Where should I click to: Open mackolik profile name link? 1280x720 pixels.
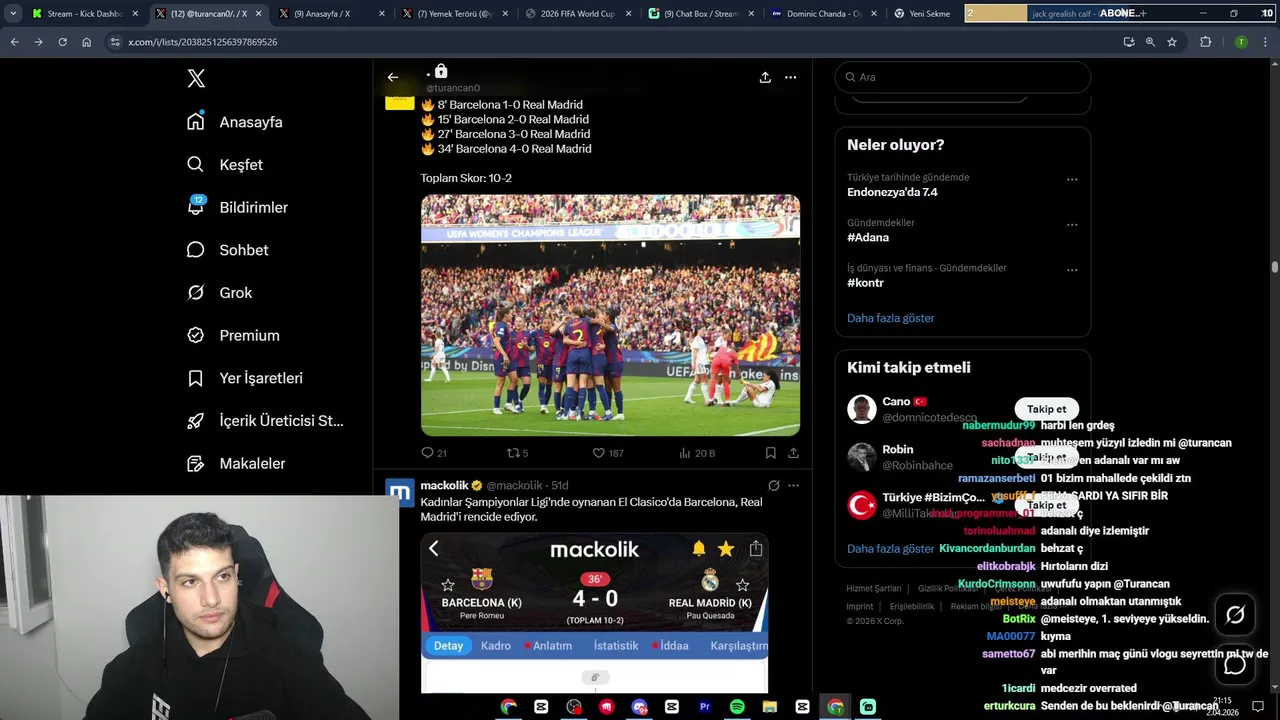click(445, 485)
